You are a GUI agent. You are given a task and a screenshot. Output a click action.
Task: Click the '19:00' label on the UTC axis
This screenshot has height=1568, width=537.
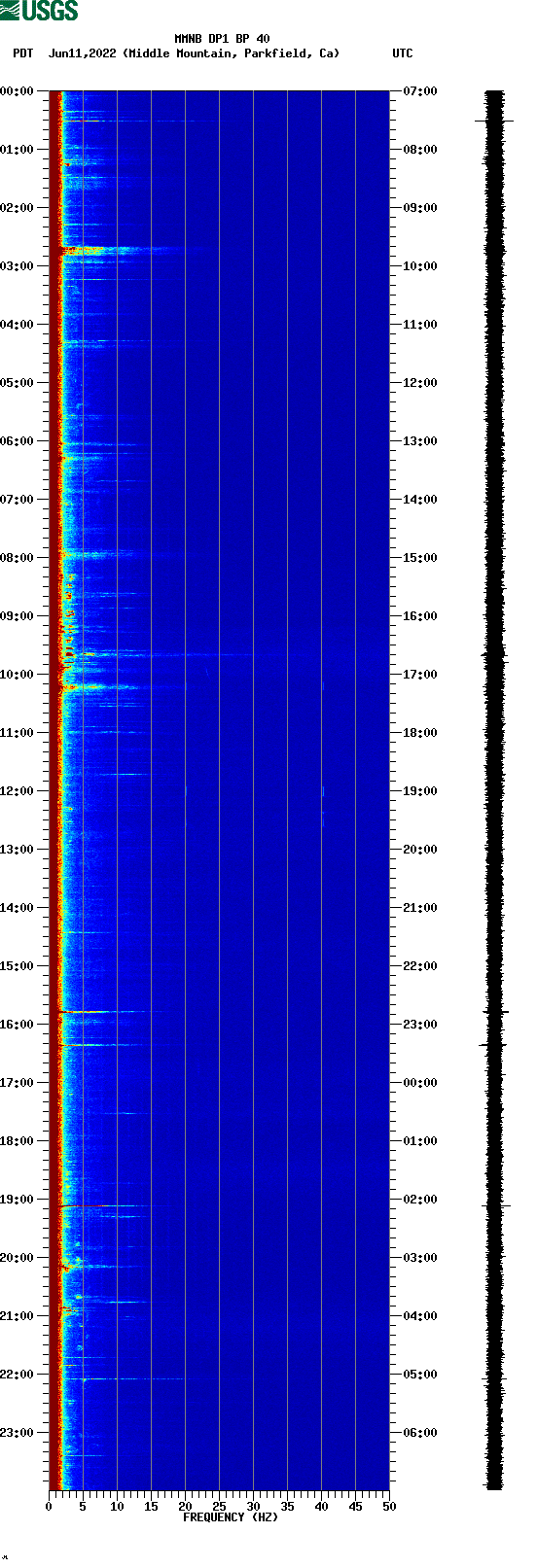420,791
